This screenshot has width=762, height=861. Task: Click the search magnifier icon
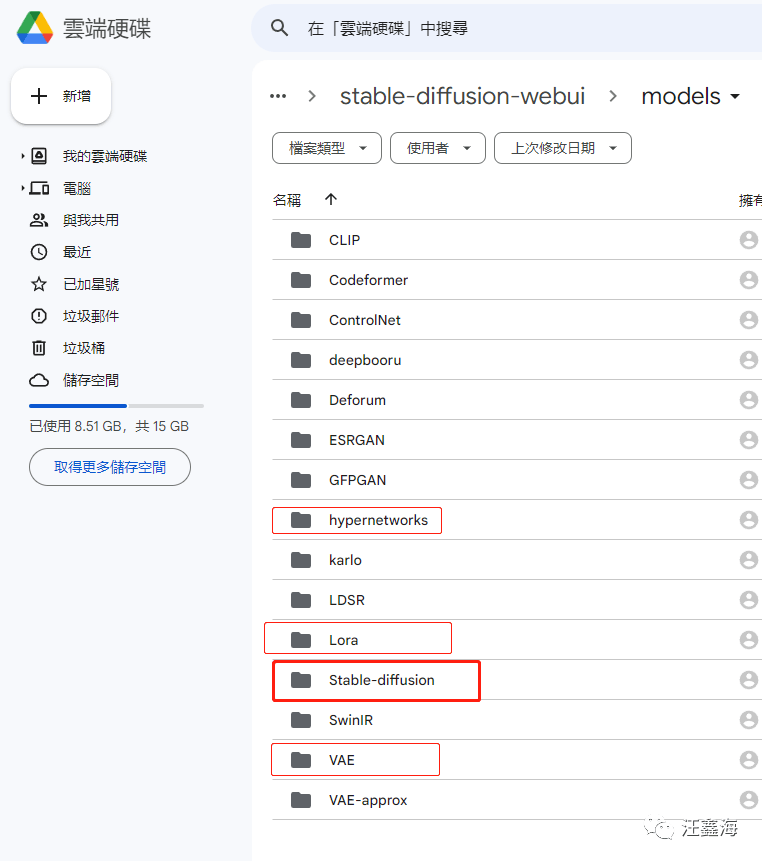pos(279,28)
